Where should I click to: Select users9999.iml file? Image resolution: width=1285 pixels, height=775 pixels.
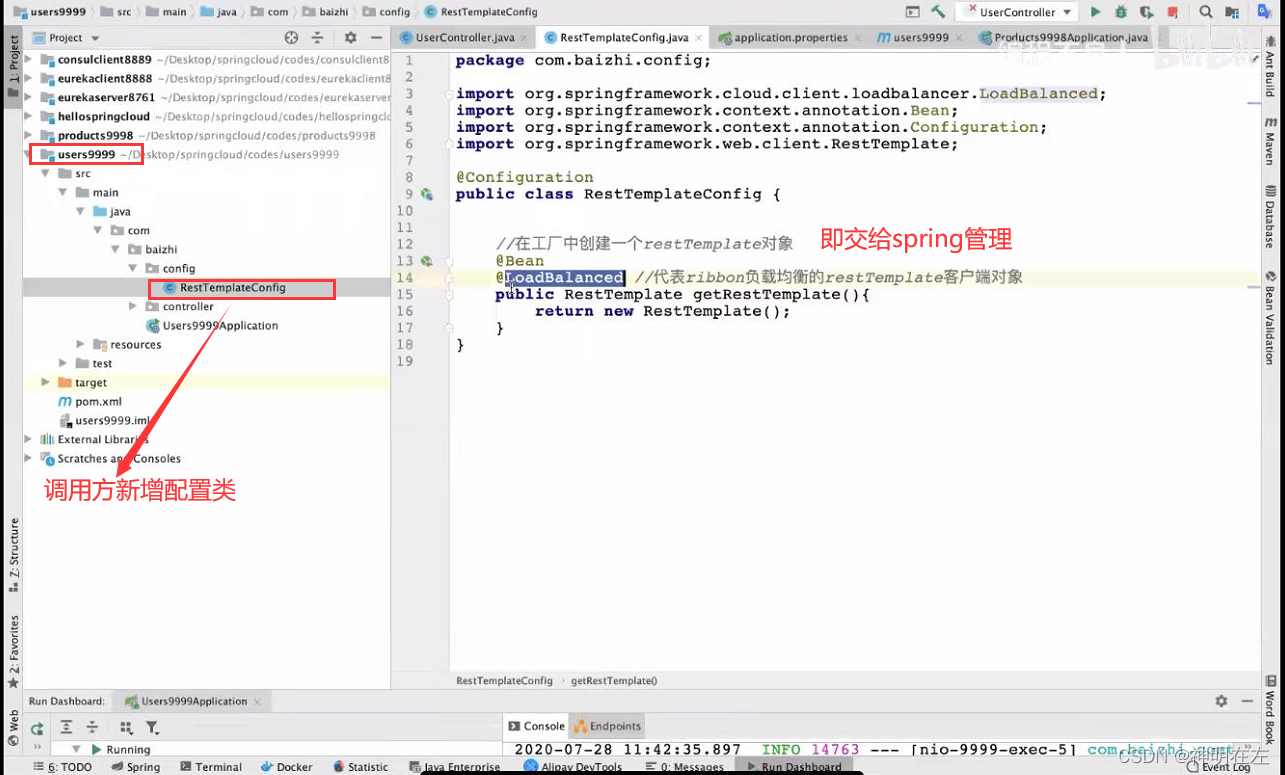pyautogui.click(x=112, y=420)
